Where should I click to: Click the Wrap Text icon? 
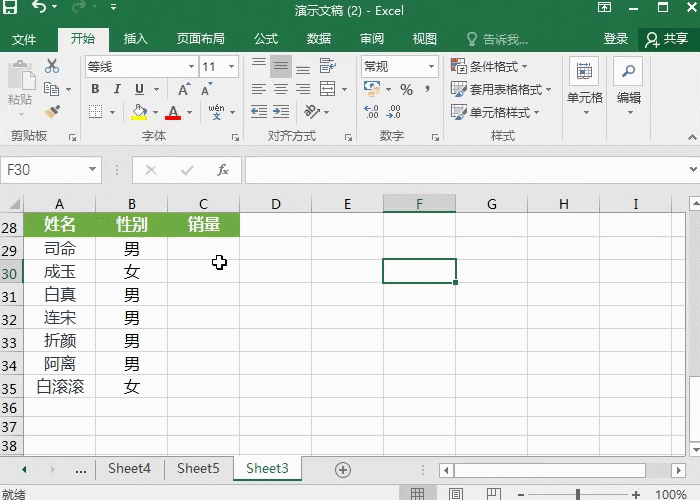point(328,67)
